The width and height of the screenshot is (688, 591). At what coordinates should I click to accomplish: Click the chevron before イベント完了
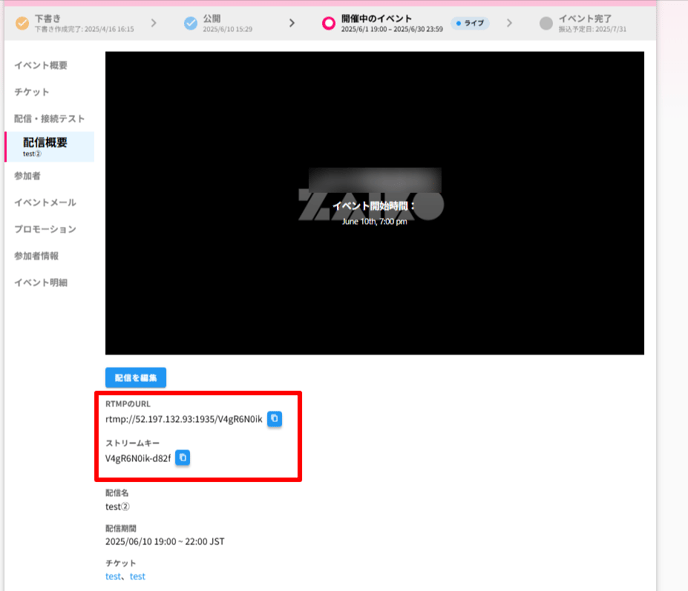509,23
